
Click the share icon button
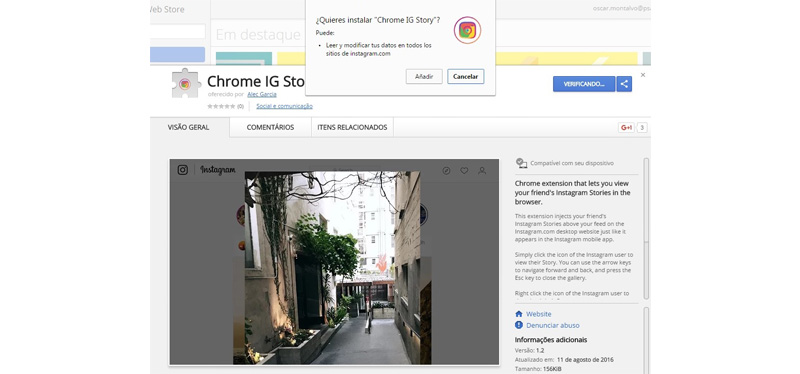point(624,84)
